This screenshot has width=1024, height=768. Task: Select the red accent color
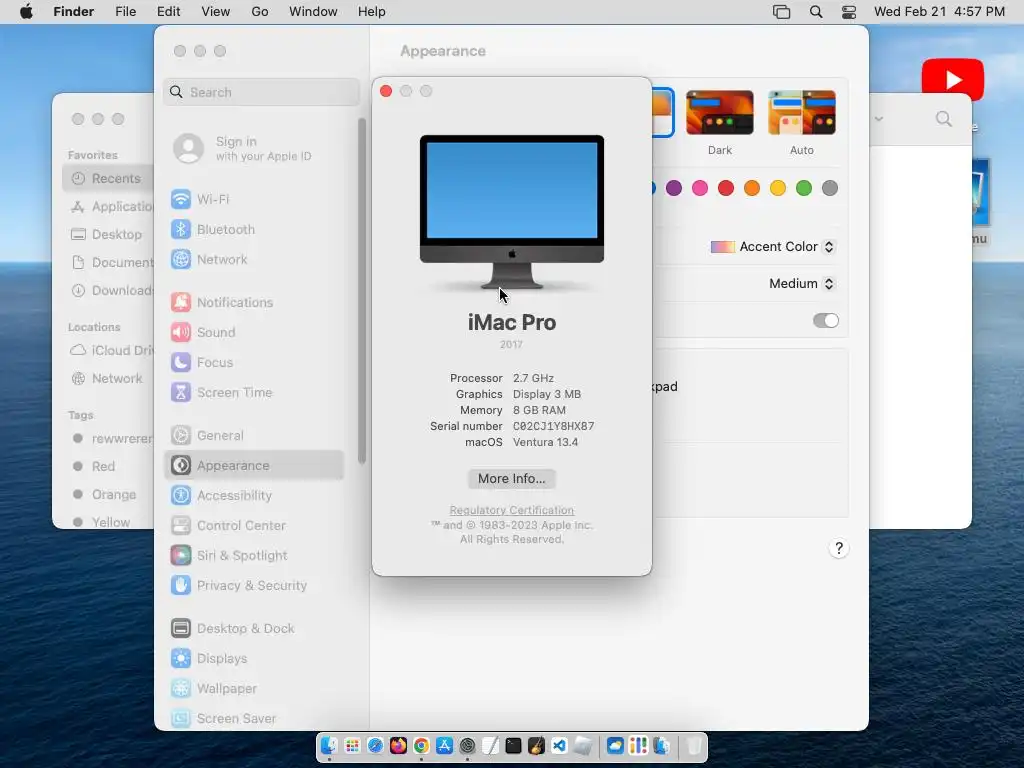coord(726,188)
